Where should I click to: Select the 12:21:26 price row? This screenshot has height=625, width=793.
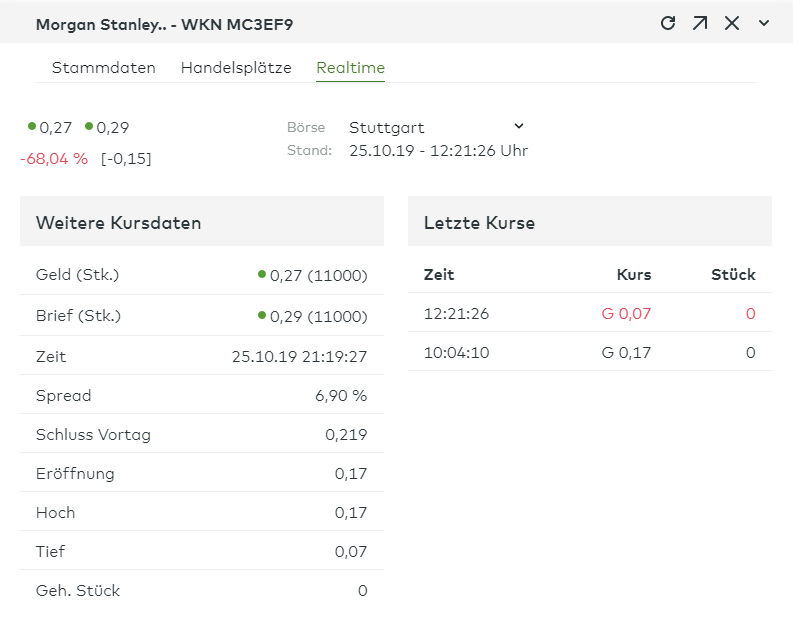589,313
